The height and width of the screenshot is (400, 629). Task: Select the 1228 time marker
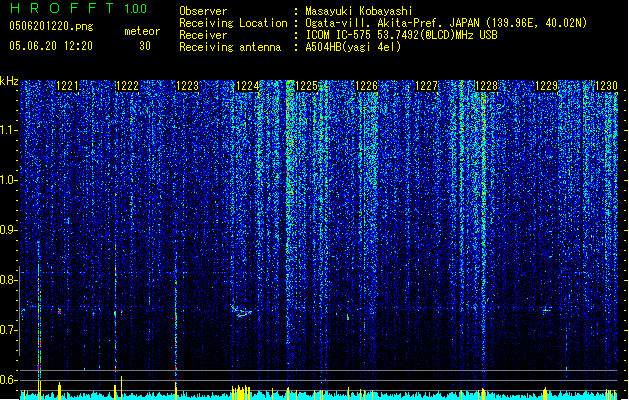pyautogui.click(x=486, y=86)
